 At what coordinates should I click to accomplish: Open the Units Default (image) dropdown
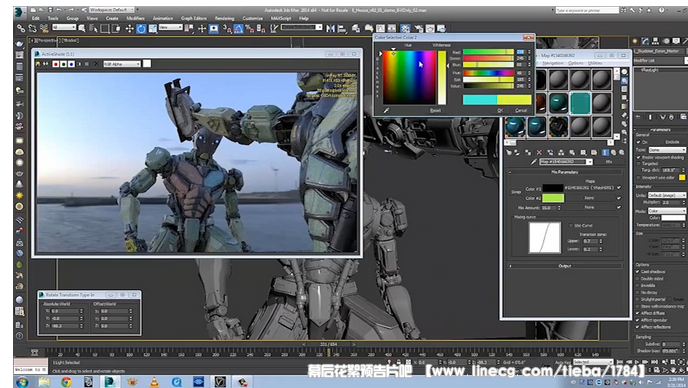point(667,195)
